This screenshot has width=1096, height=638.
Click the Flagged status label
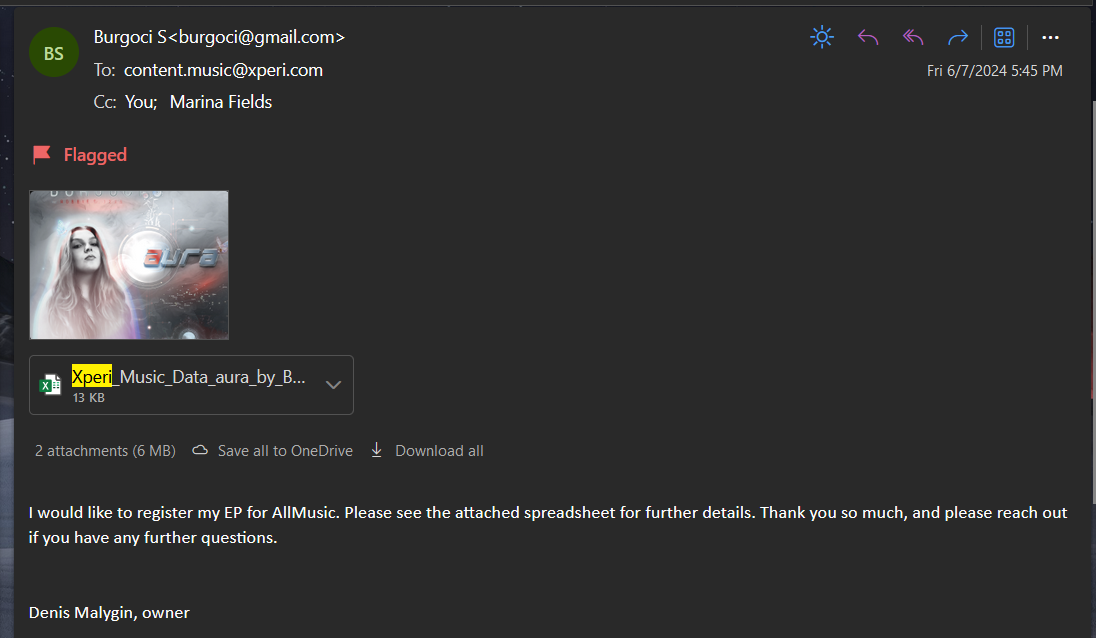click(95, 155)
